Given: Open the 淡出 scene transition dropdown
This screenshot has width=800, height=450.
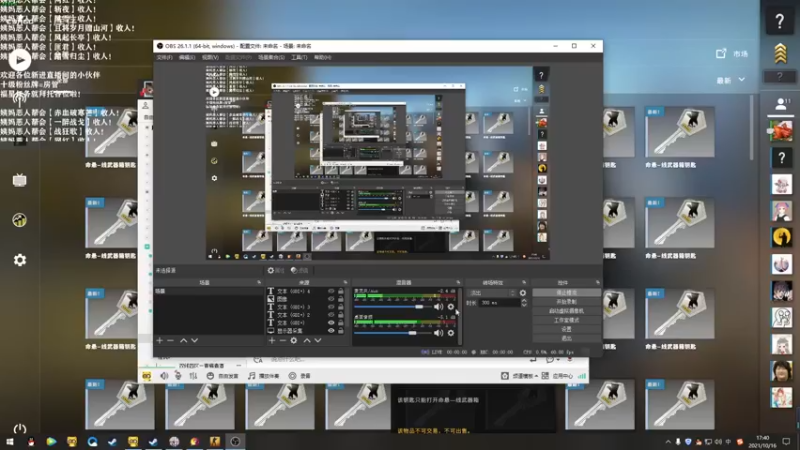Looking at the screenshot, I should coord(488,292).
